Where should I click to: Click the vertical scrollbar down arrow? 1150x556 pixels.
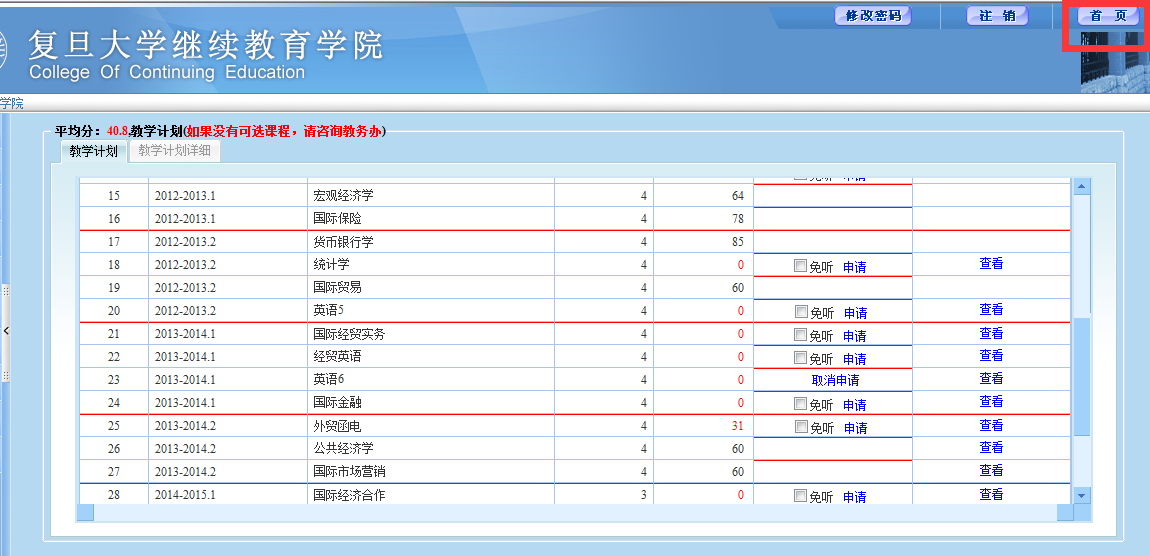click(1080, 495)
